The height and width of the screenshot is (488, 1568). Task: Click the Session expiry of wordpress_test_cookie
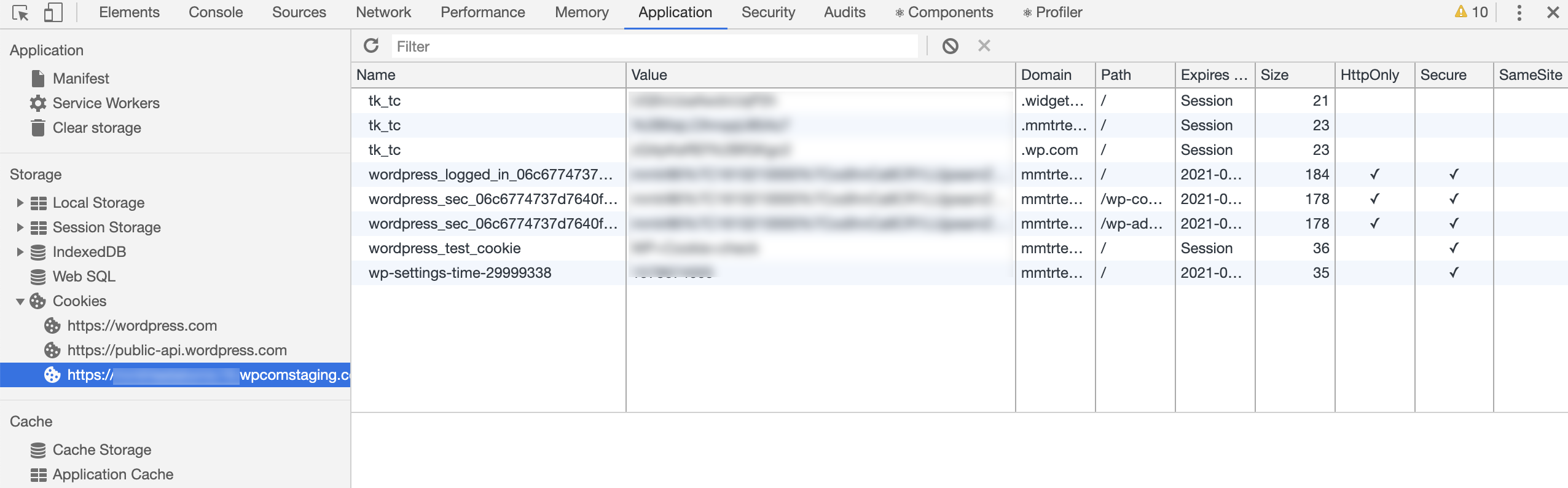1207,248
